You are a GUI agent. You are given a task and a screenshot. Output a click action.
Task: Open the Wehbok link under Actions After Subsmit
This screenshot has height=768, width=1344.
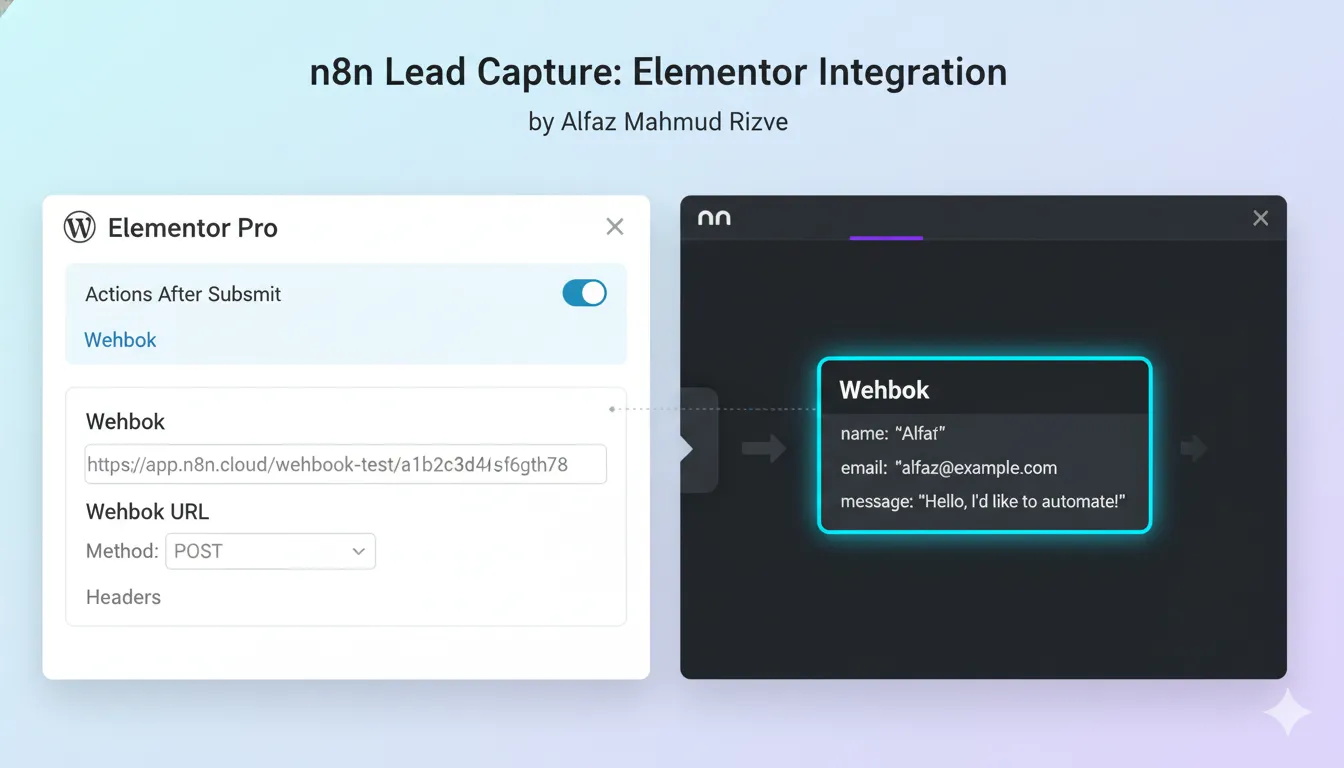(119, 340)
